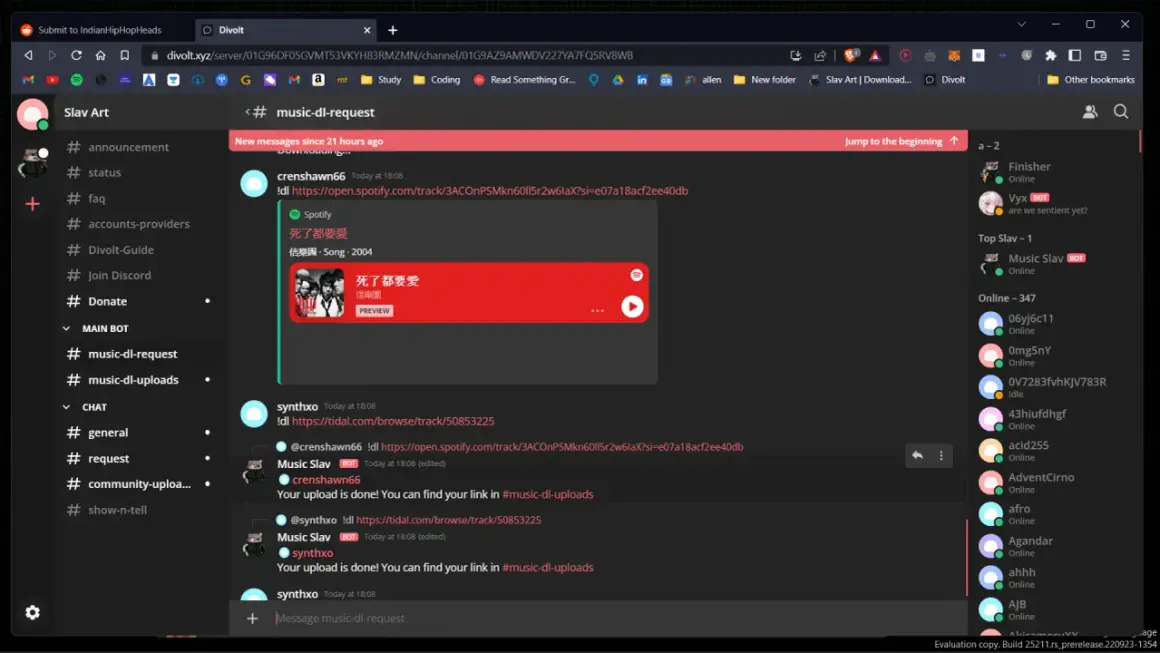Screen dimensions: 1160x653
Task: Toggle browser sidebar panel icon
Action: click(x=1075, y=55)
